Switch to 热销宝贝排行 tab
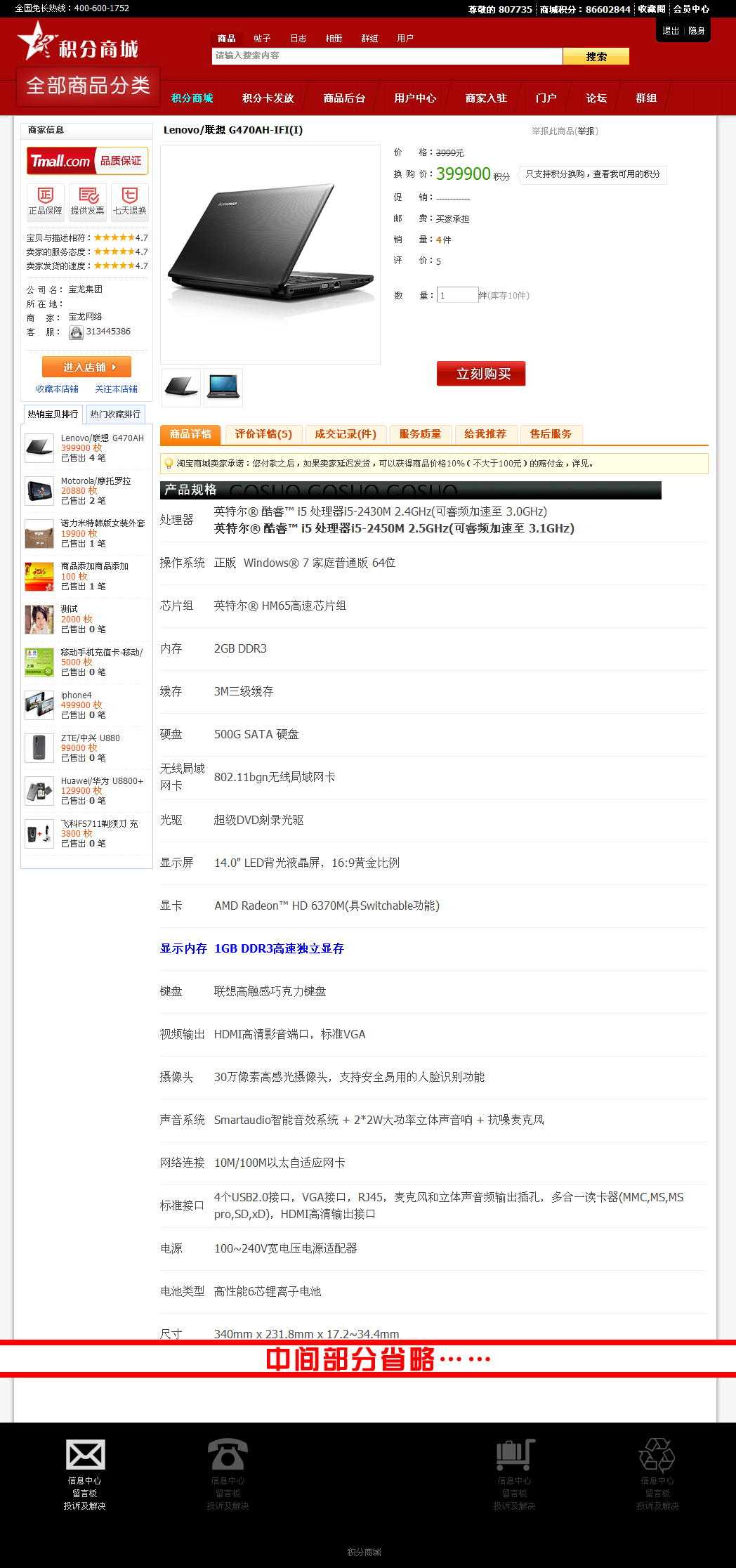 point(53,414)
